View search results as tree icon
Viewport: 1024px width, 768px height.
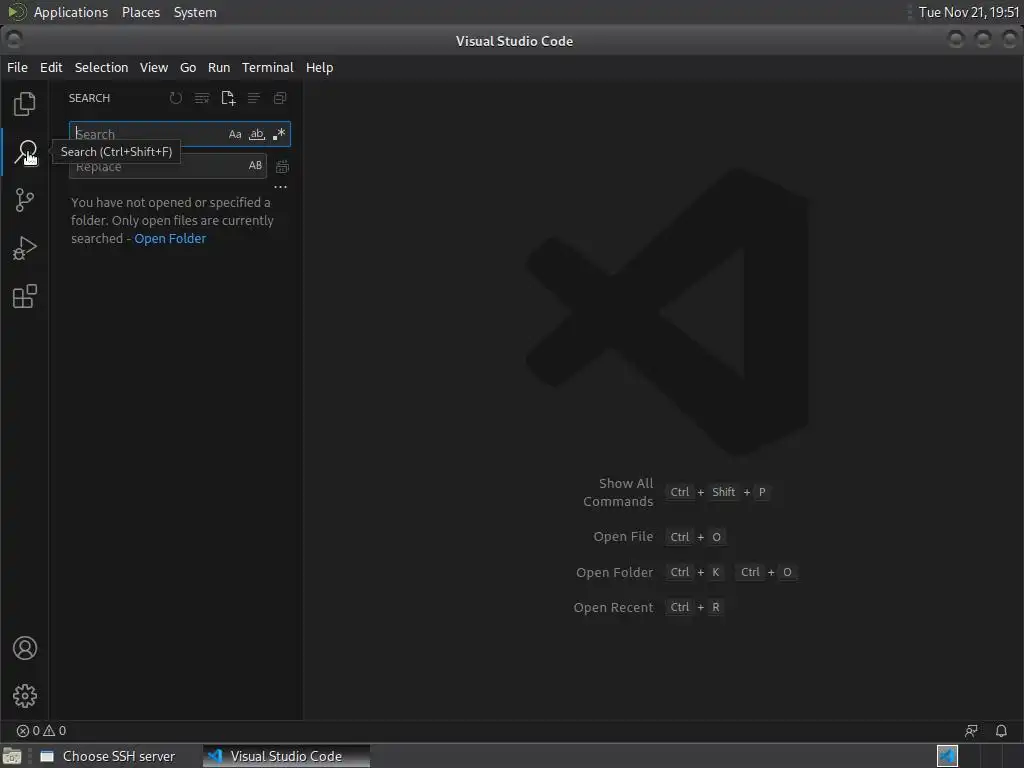coord(253,98)
